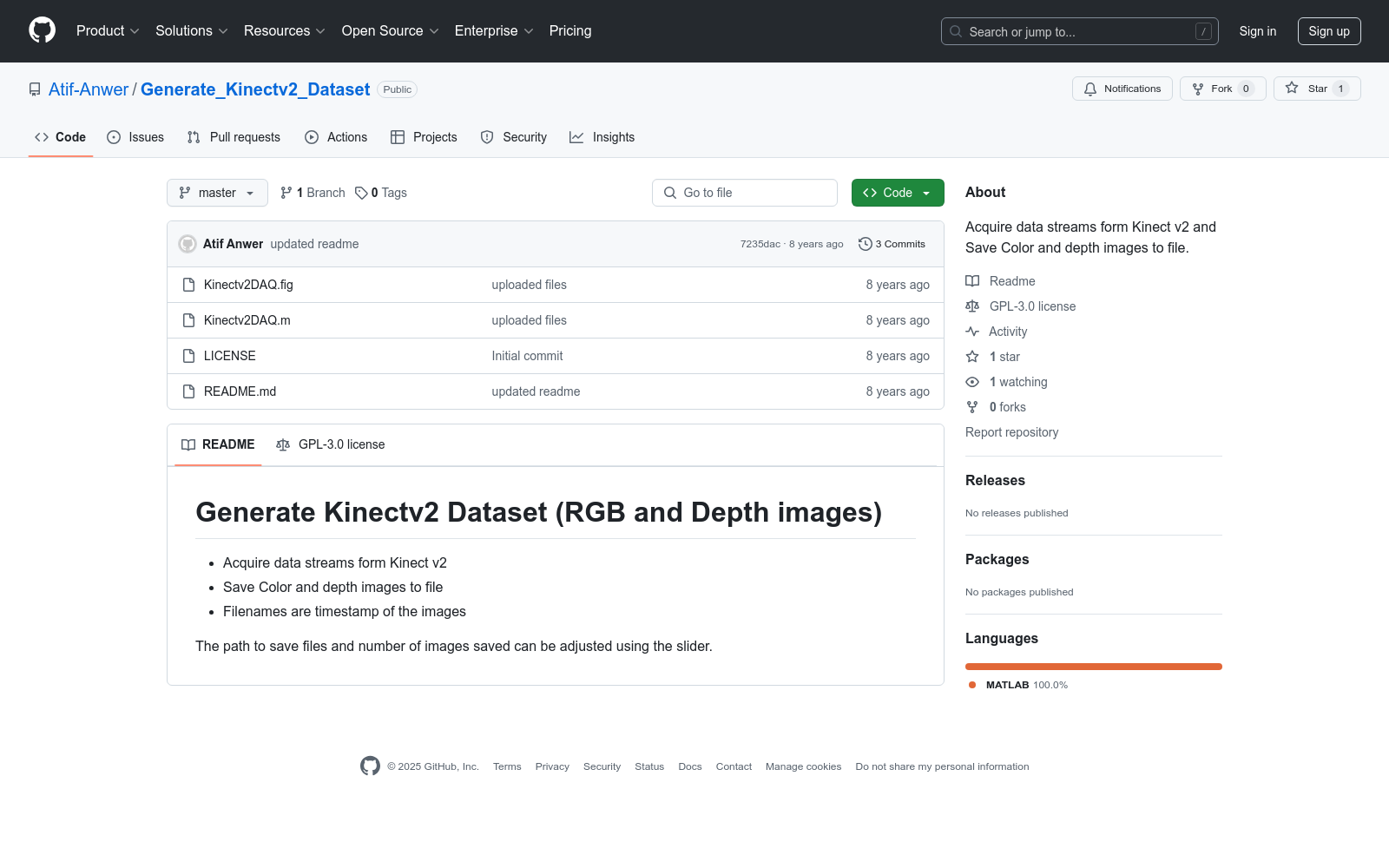
Task: Click the footer Terms link
Action: click(507, 766)
